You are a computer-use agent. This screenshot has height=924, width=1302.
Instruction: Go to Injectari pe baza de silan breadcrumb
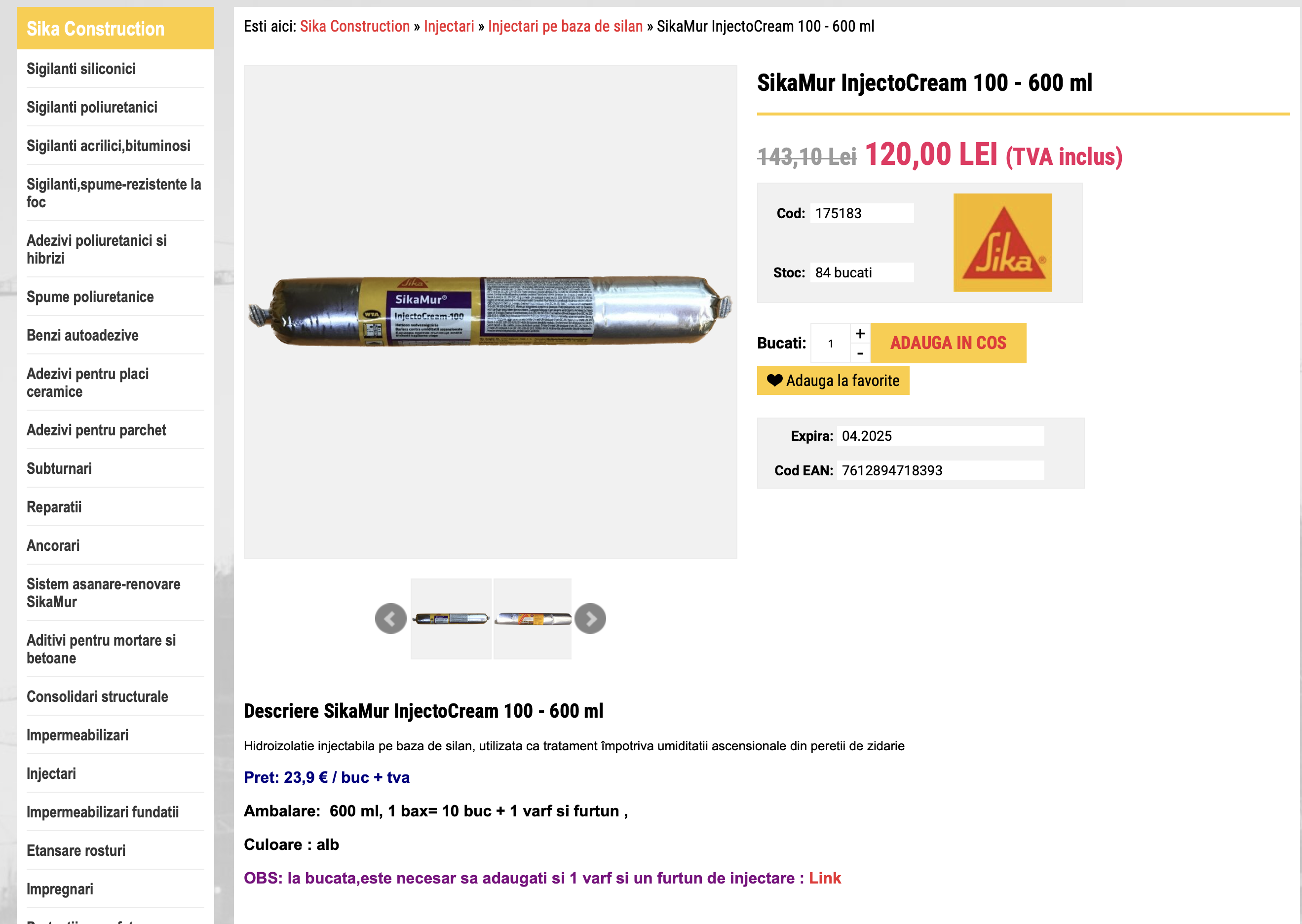point(565,26)
